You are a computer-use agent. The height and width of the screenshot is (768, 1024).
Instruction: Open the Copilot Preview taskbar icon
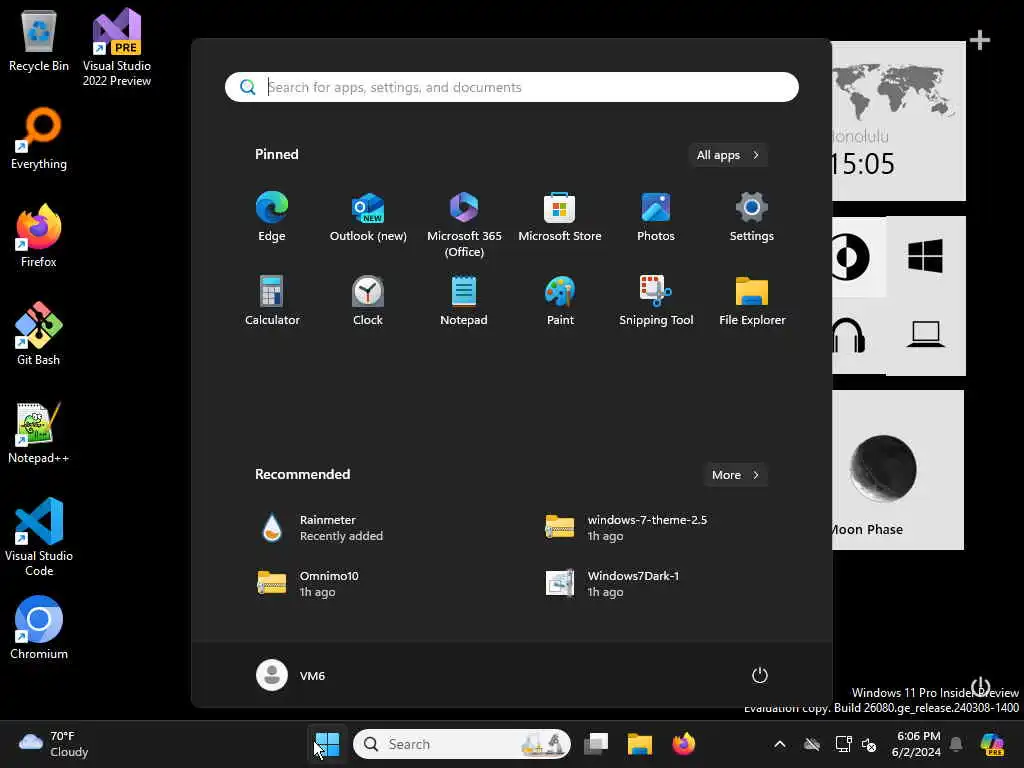(x=992, y=744)
